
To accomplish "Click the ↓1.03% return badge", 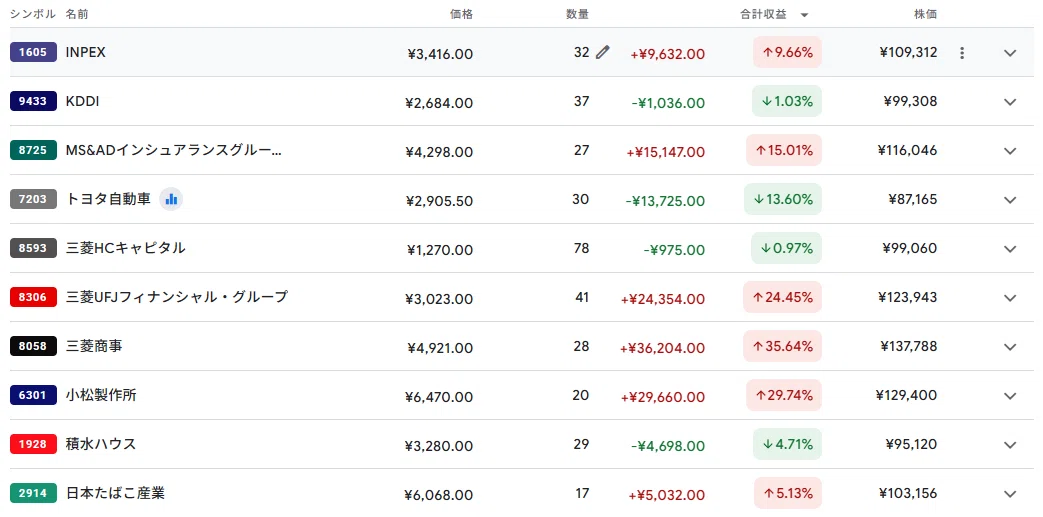I will [787, 101].
